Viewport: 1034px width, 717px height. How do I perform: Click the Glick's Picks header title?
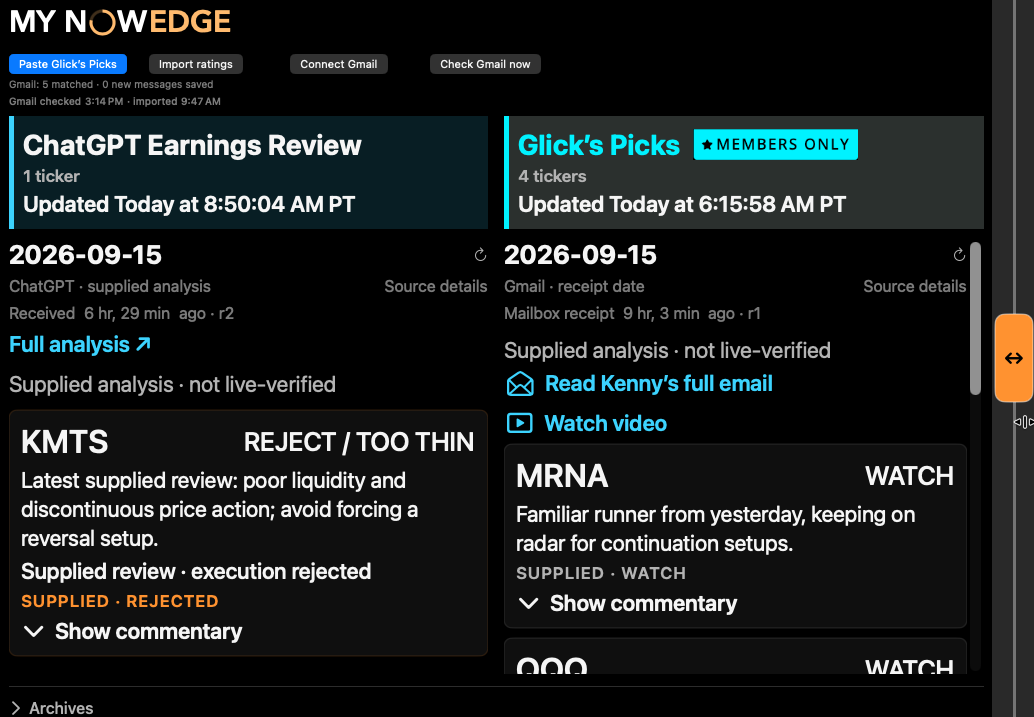pos(599,145)
